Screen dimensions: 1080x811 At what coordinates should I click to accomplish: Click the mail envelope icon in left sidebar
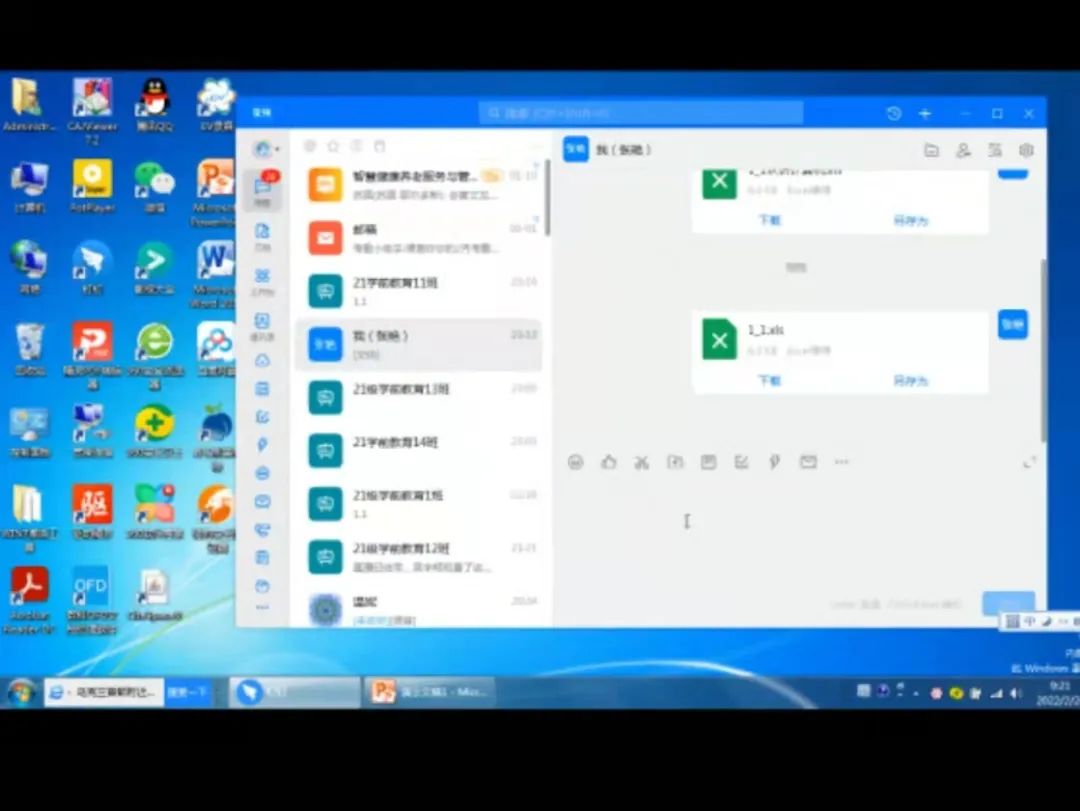point(262,501)
